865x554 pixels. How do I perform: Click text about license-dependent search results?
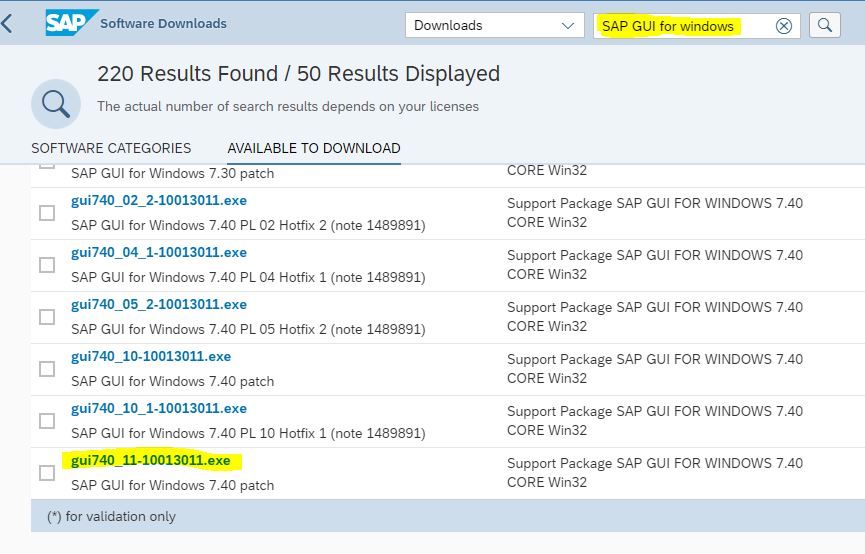pyautogui.click(x=288, y=106)
